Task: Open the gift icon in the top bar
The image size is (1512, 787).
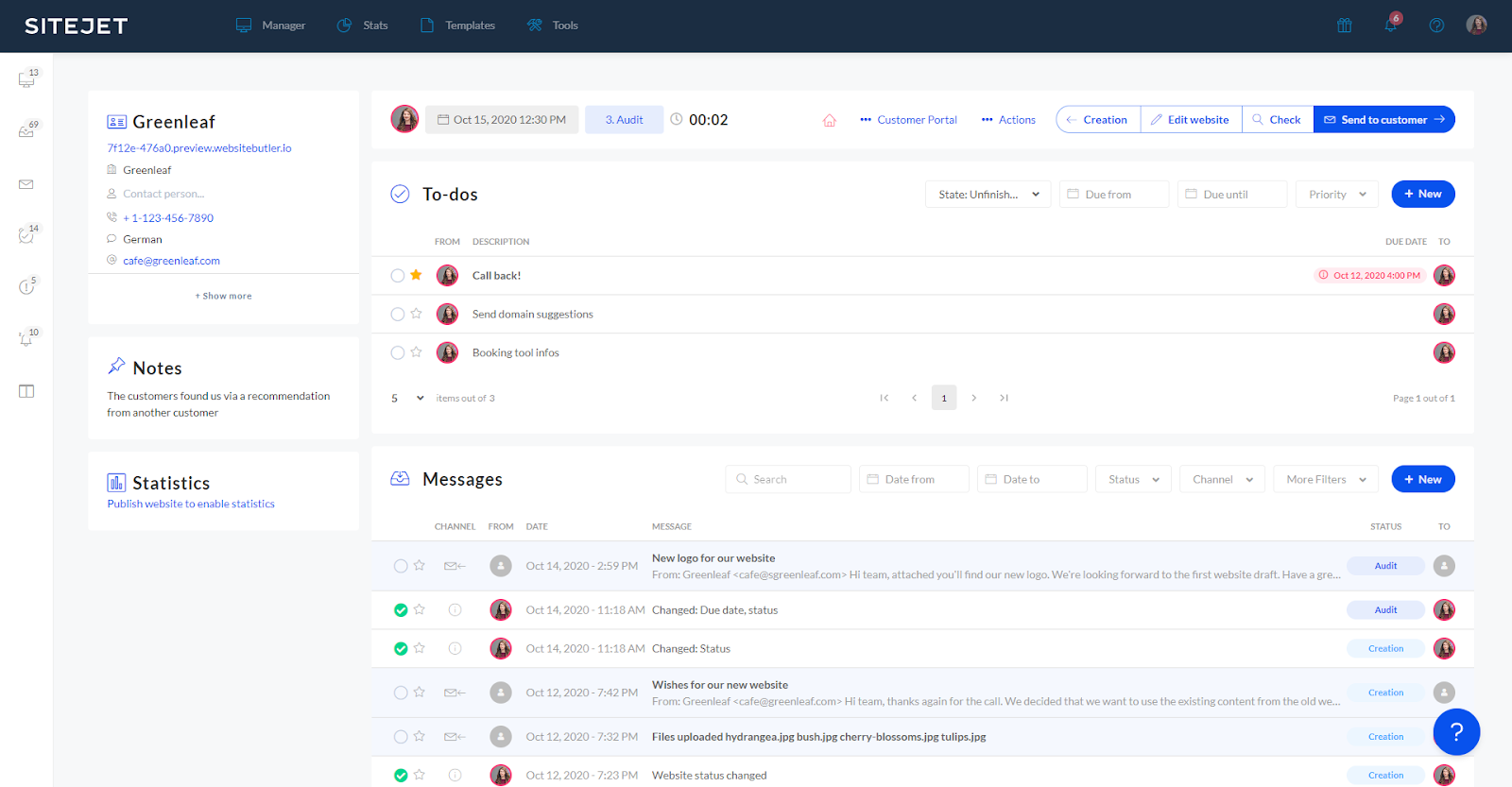Action: tap(1344, 26)
